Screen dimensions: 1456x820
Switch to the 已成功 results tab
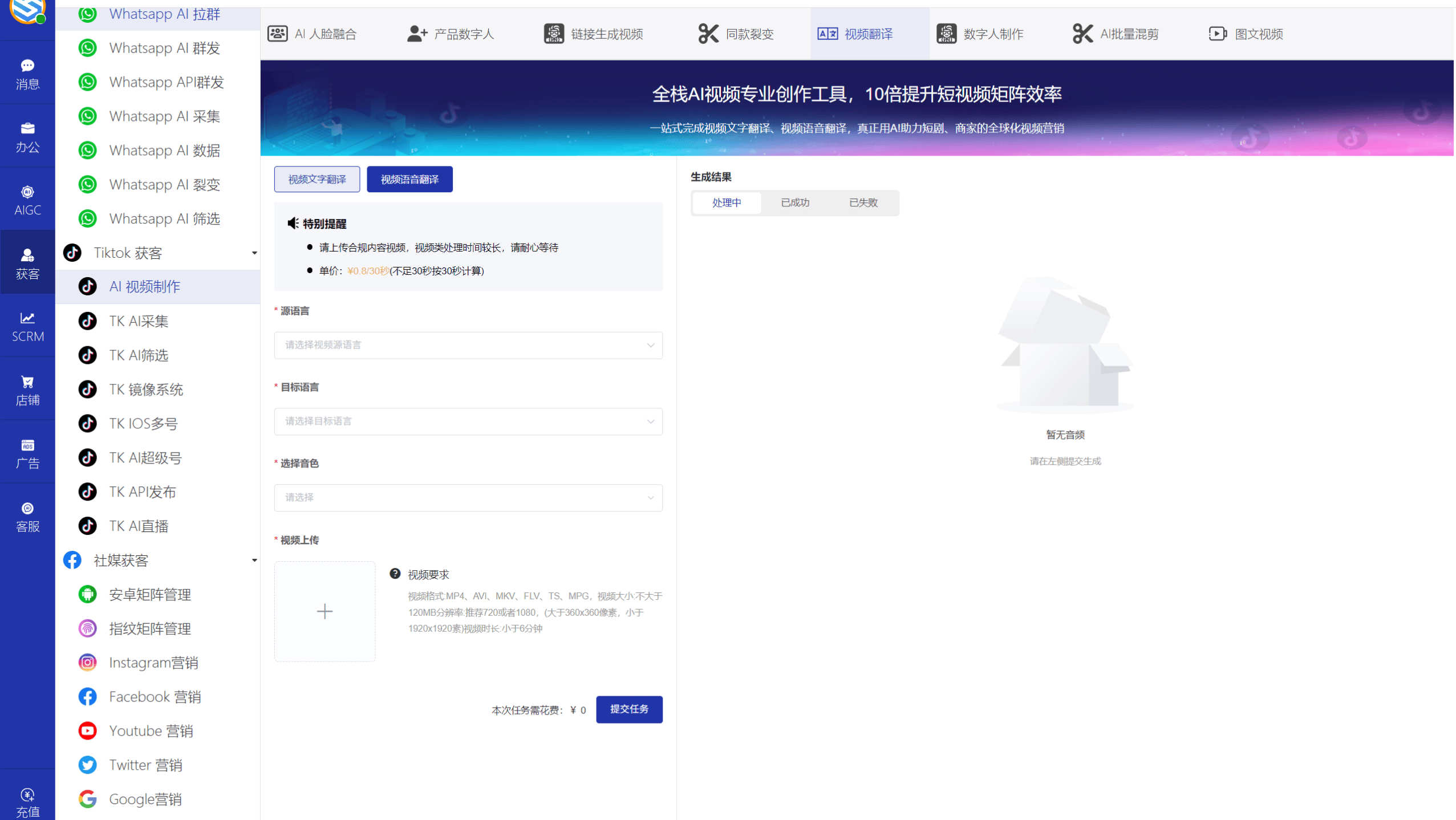(794, 202)
